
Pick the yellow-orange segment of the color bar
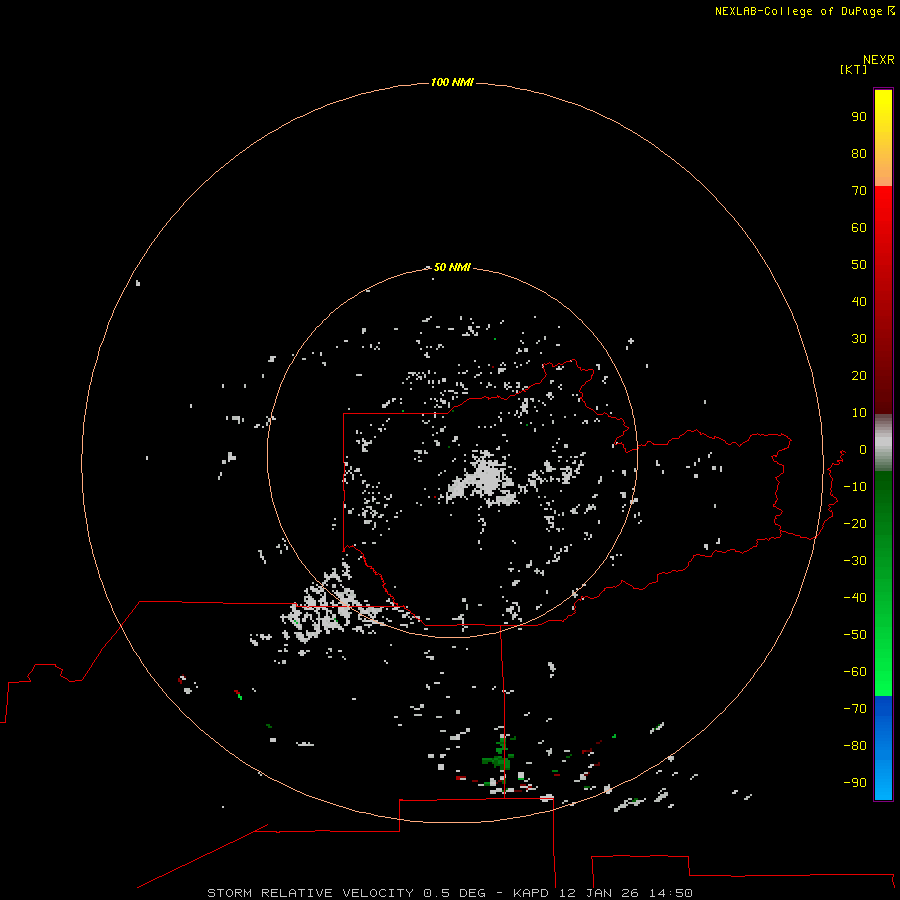[x=883, y=138]
